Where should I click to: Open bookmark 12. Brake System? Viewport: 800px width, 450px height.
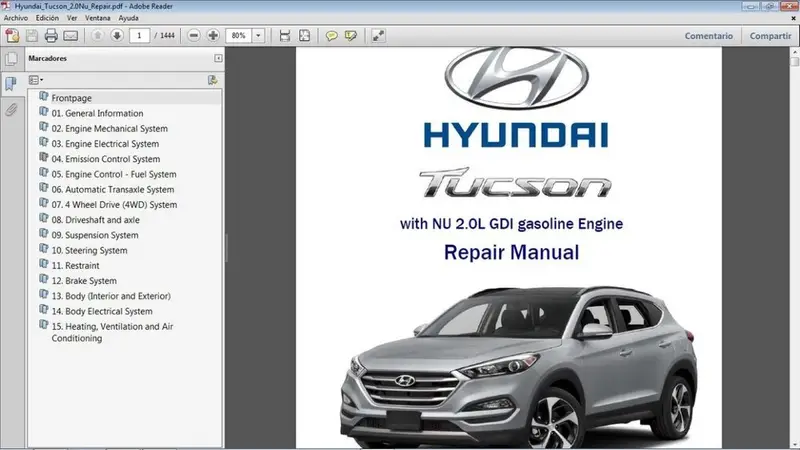[84, 281]
